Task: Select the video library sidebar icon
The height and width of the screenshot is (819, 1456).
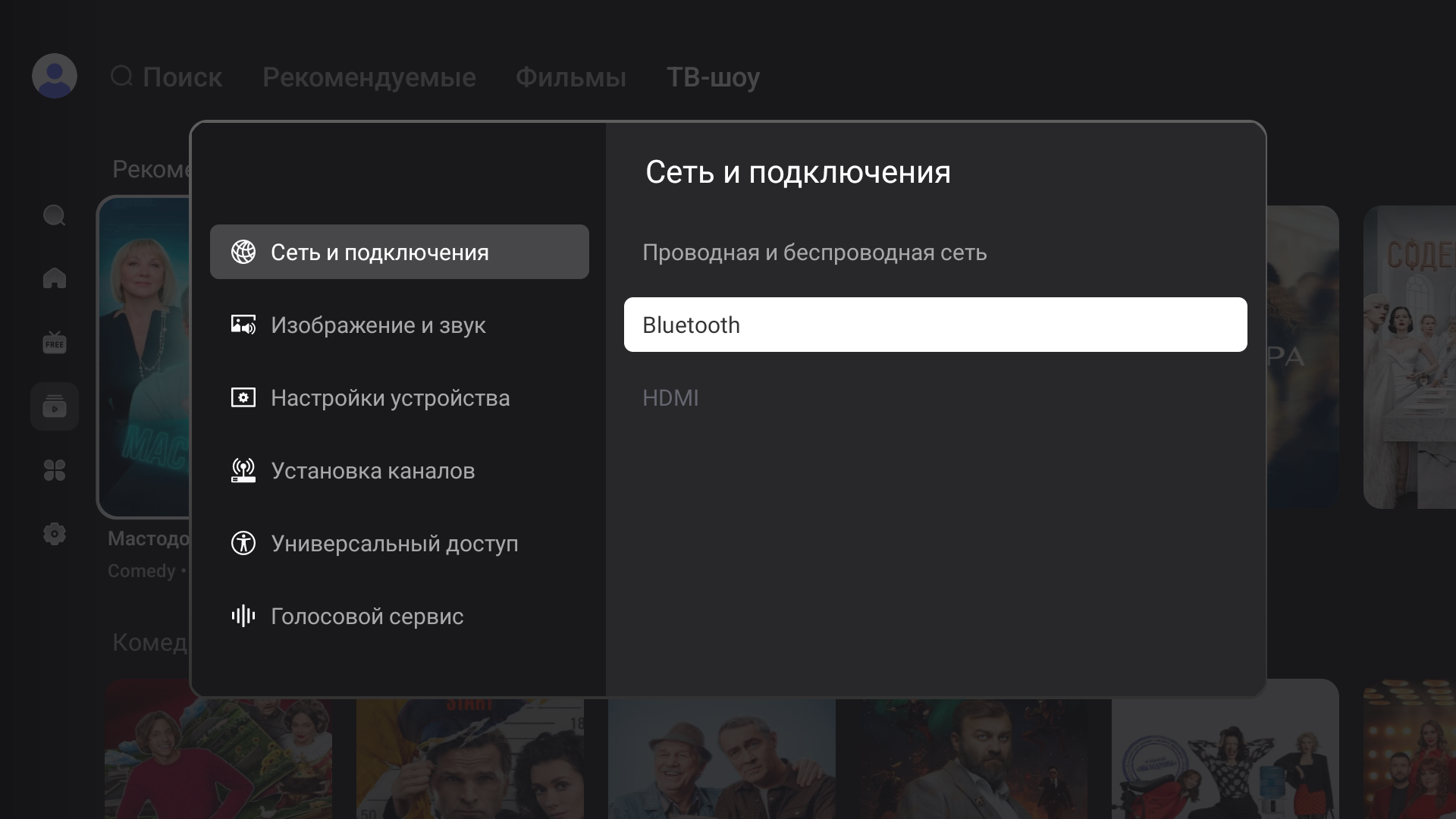Action: (x=55, y=406)
